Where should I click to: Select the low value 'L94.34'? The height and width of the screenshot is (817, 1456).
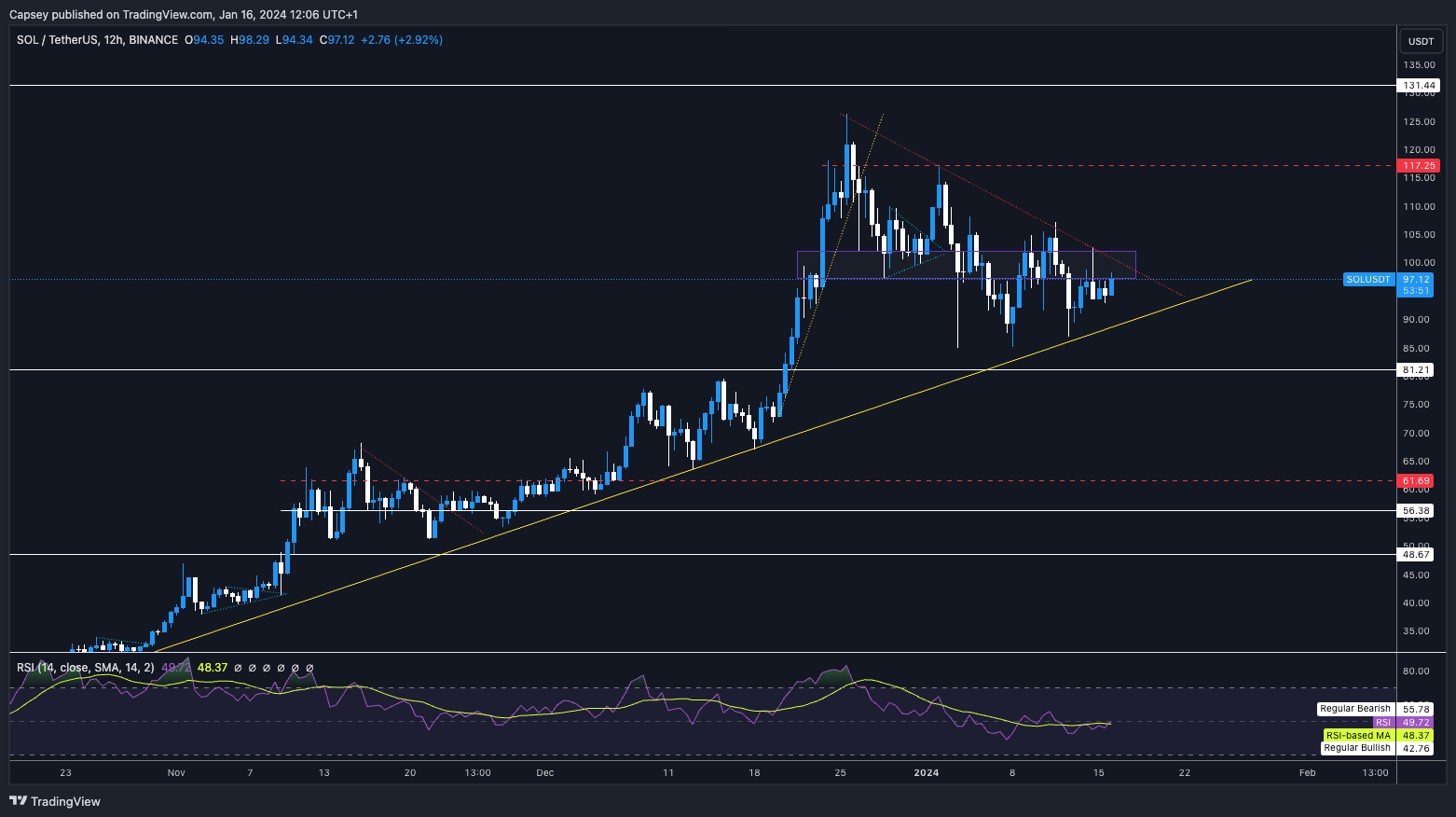295,40
